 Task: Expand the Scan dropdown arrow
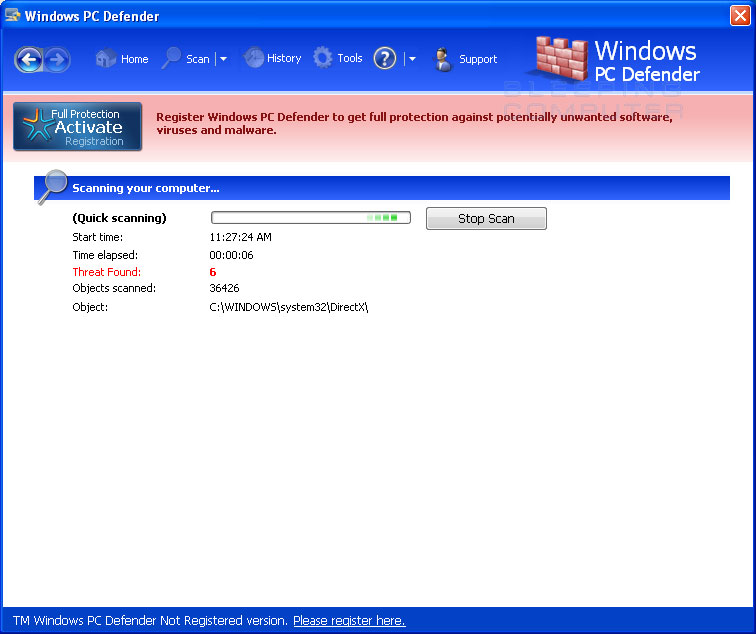click(x=223, y=59)
